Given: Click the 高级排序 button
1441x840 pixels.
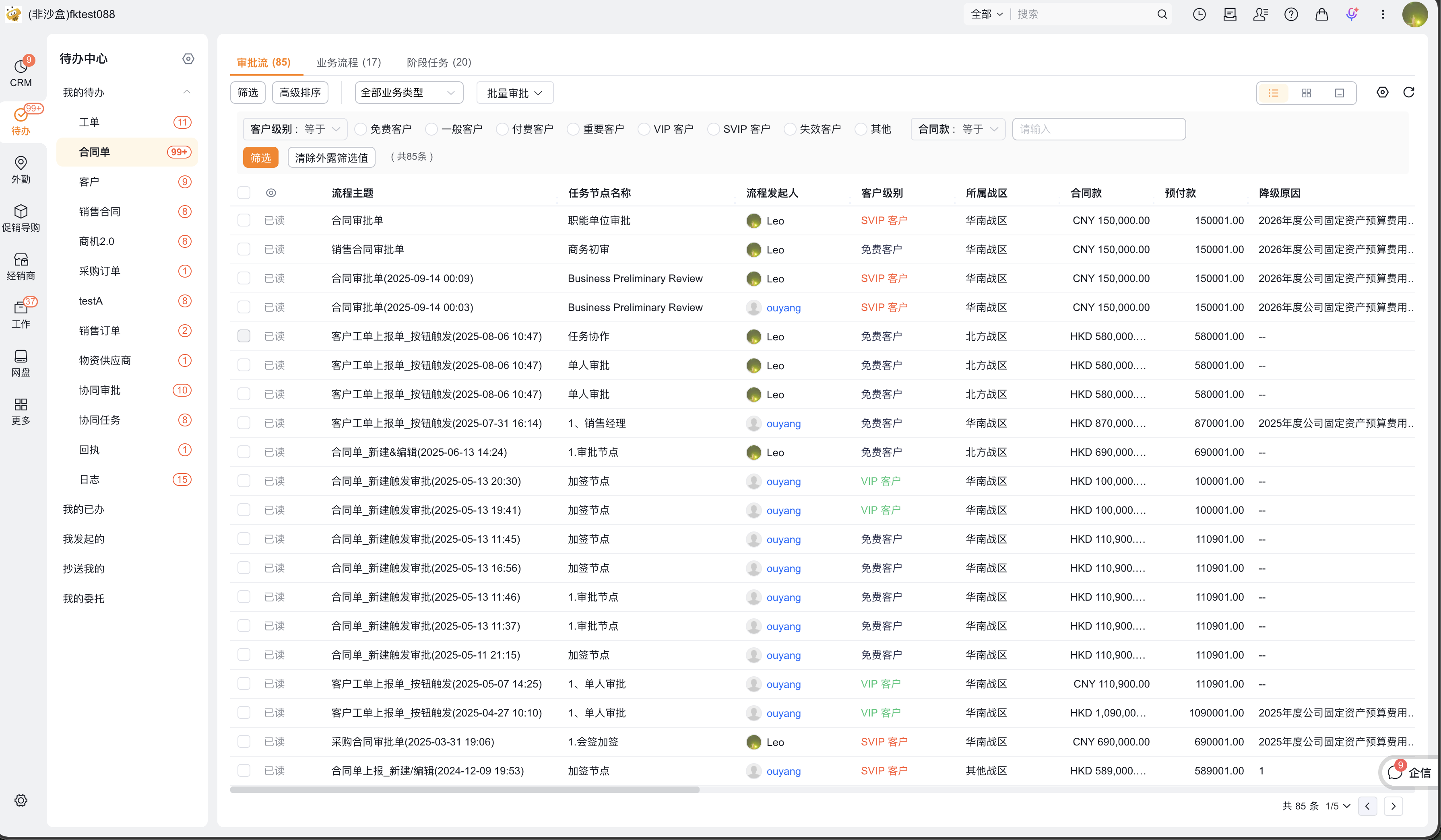Looking at the screenshot, I should [x=300, y=93].
